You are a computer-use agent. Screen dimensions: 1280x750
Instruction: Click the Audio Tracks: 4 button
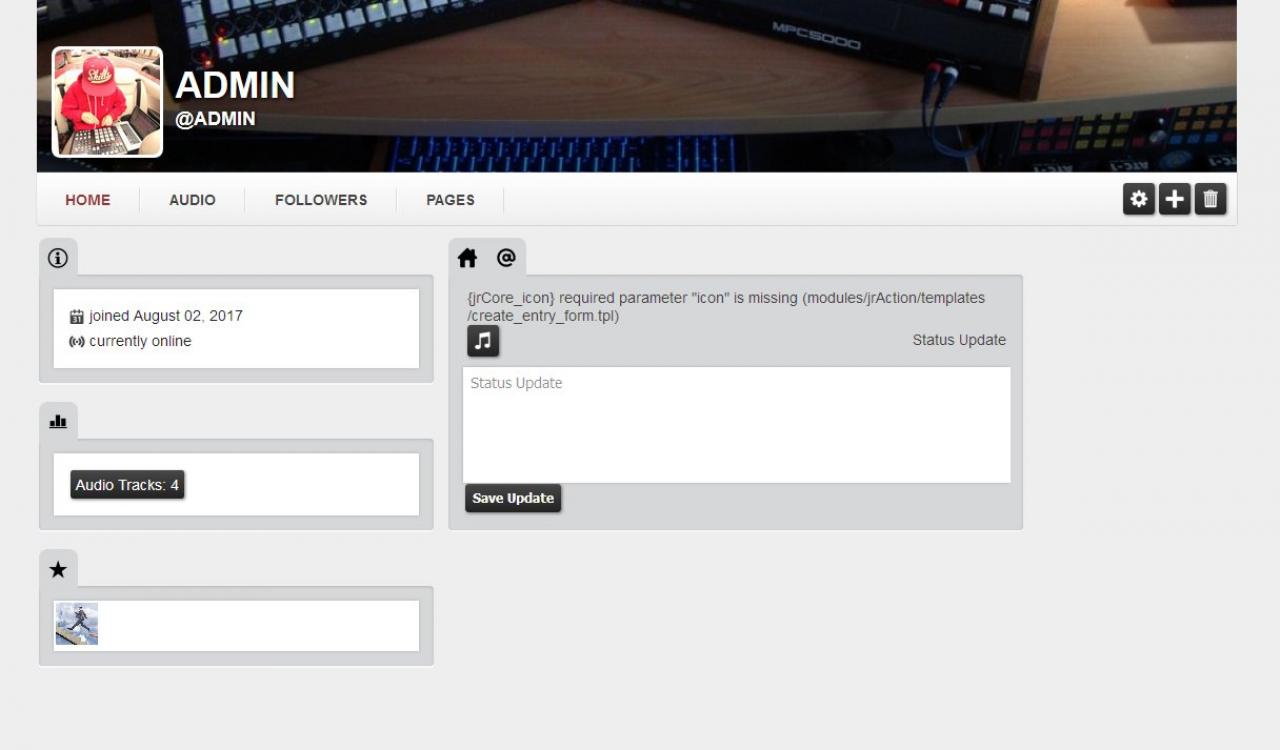click(x=127, y=485)
